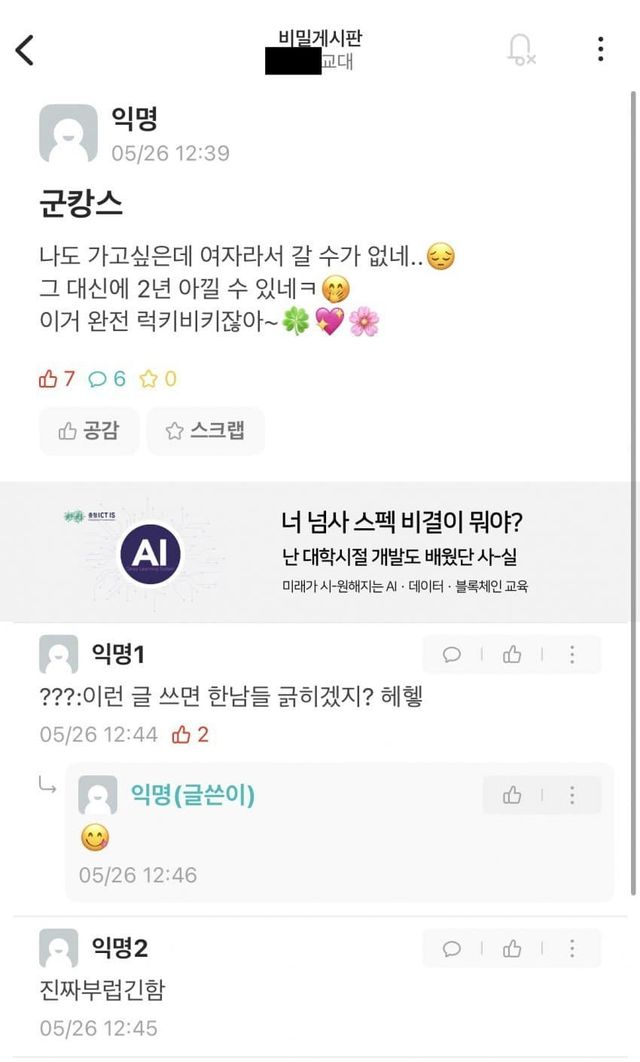Click 익명2's profile avatar
Image resolution: width=640 pixels, height=1062 pixels.
pos(58,948)
